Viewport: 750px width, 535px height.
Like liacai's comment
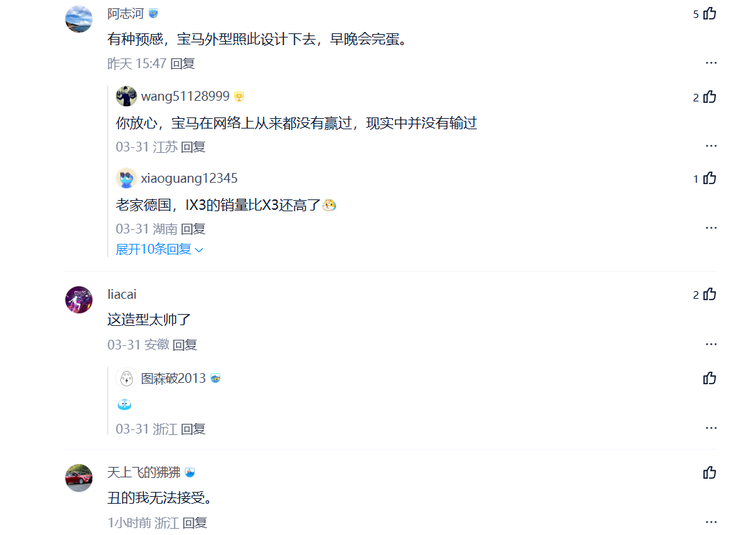tap(709, 294)
